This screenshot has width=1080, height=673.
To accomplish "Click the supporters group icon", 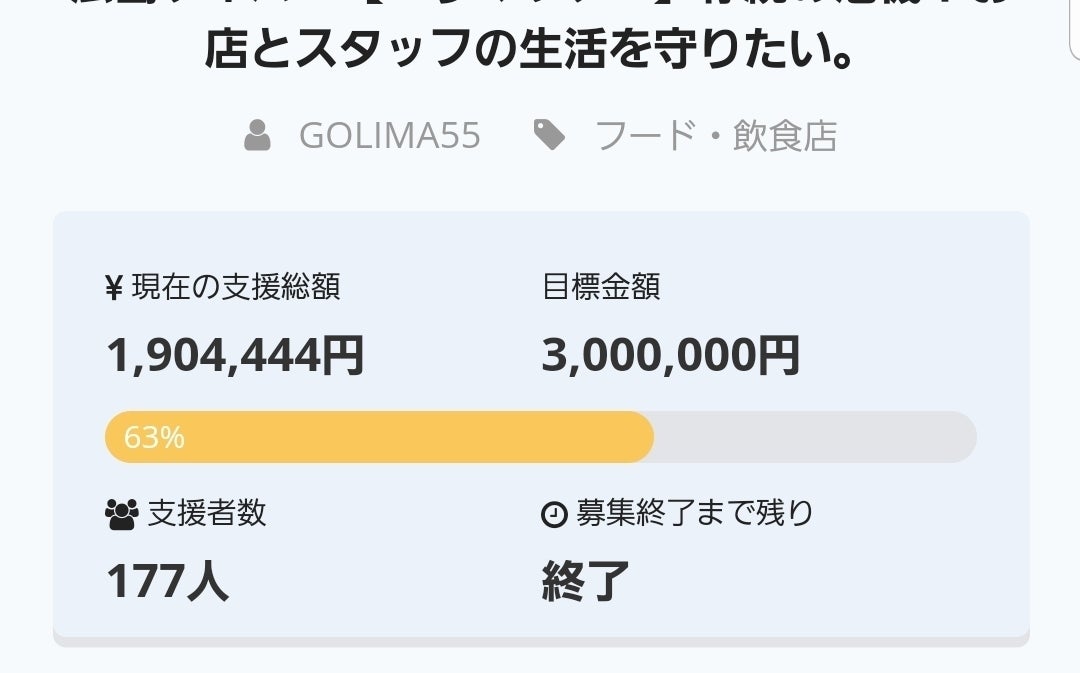I will point(121,515).
